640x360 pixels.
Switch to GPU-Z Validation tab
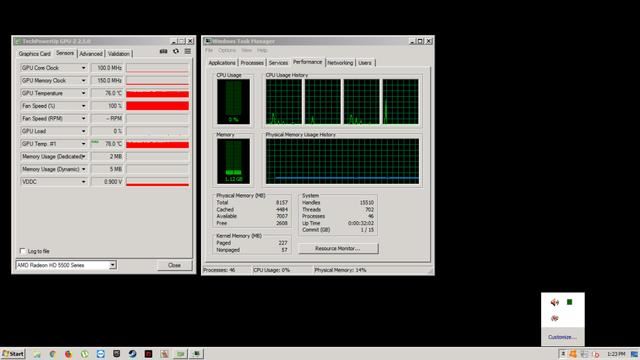119,54
